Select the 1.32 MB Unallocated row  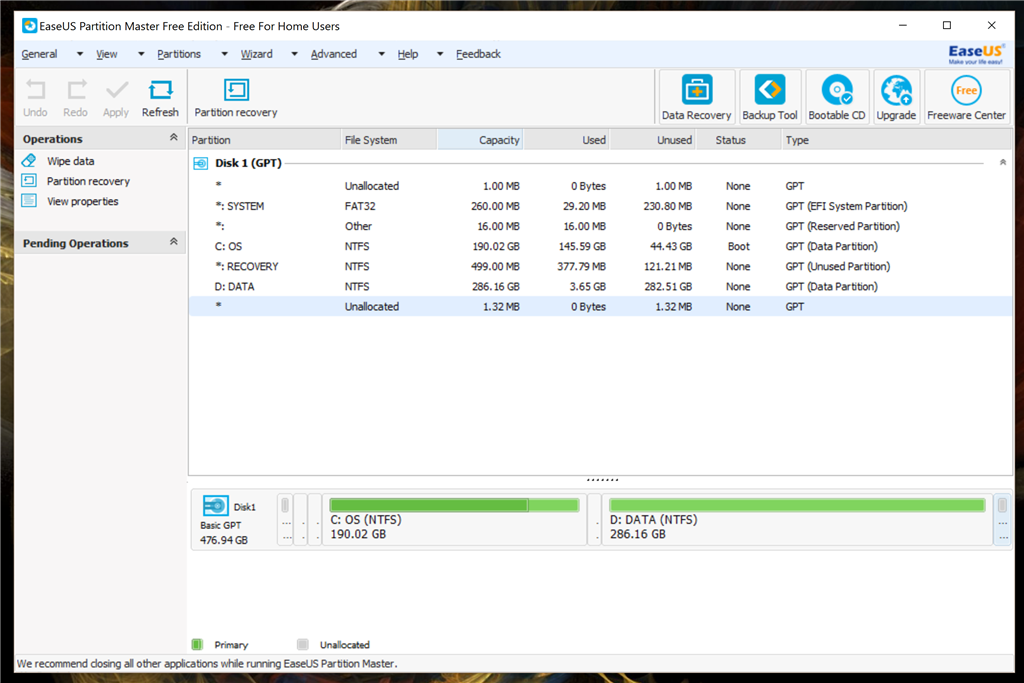pos(600,306)
